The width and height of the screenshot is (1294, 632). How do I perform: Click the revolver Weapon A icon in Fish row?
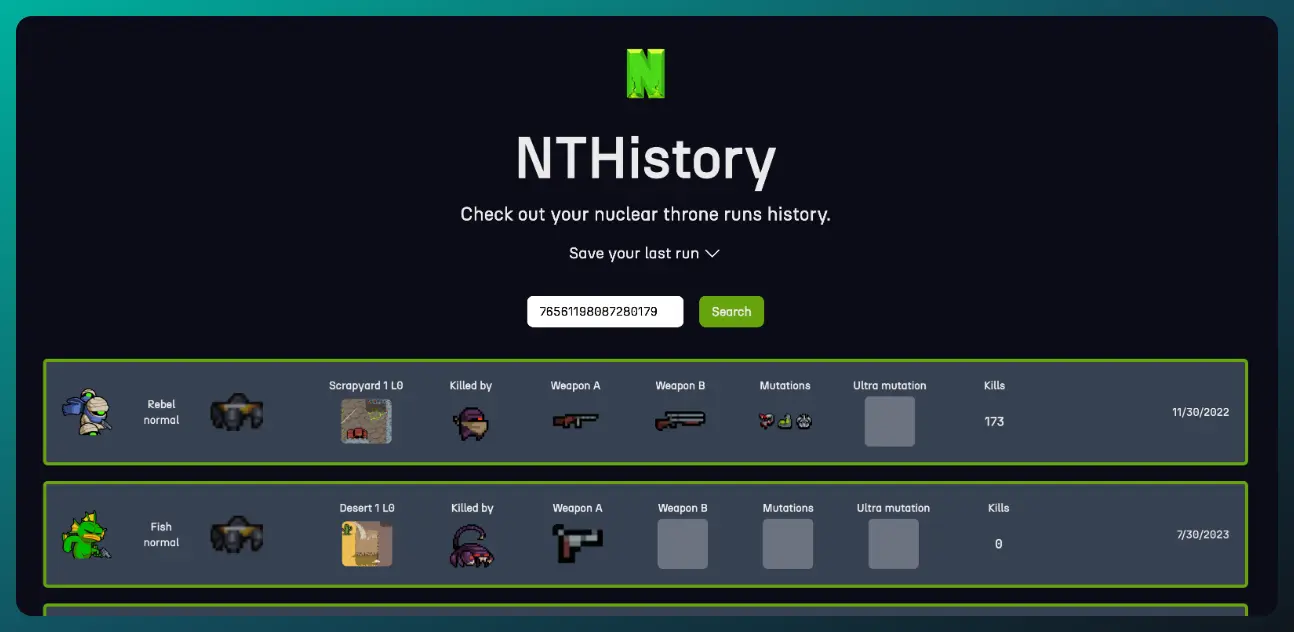point(578,544)
